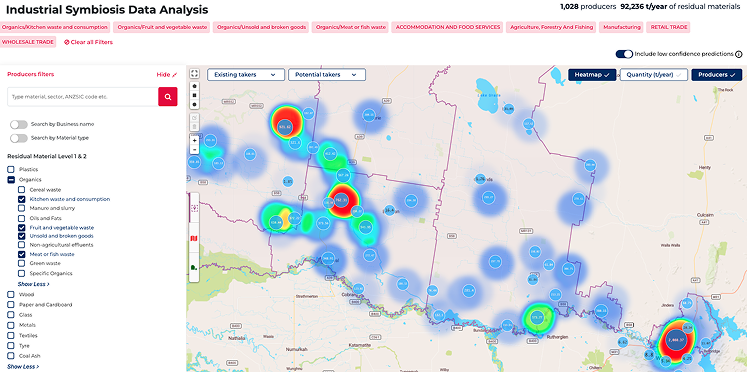
Task: Click the red map layer icon
Action: [x=194, y=237]
